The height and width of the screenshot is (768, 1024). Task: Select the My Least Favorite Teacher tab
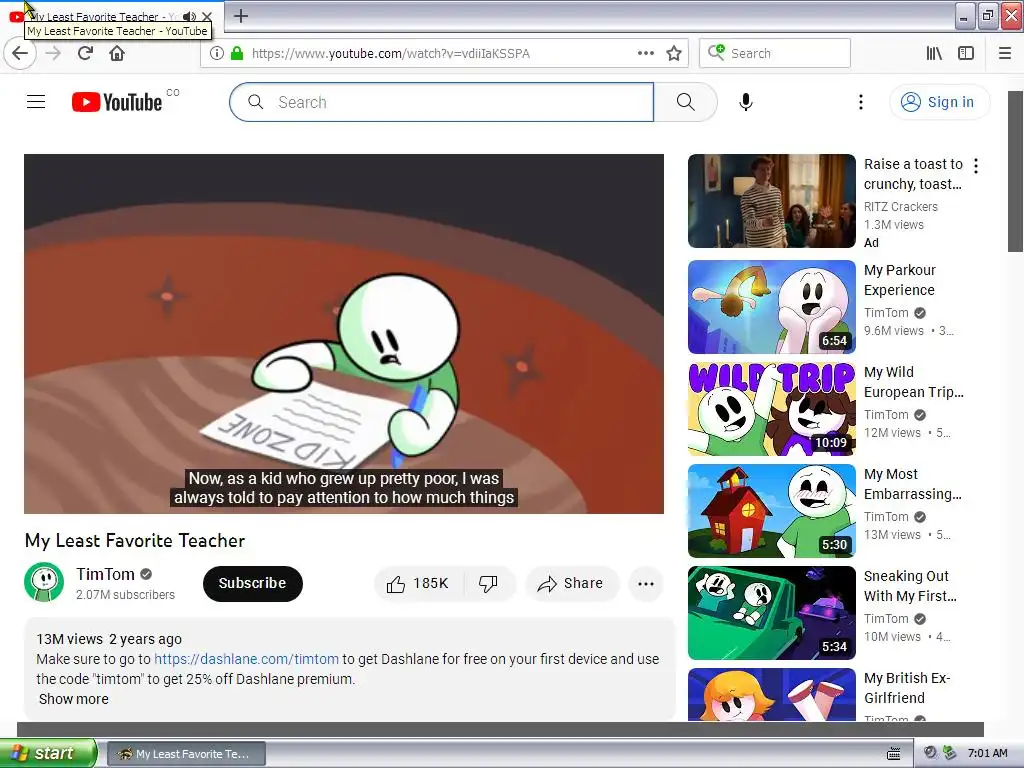point(111,16)
